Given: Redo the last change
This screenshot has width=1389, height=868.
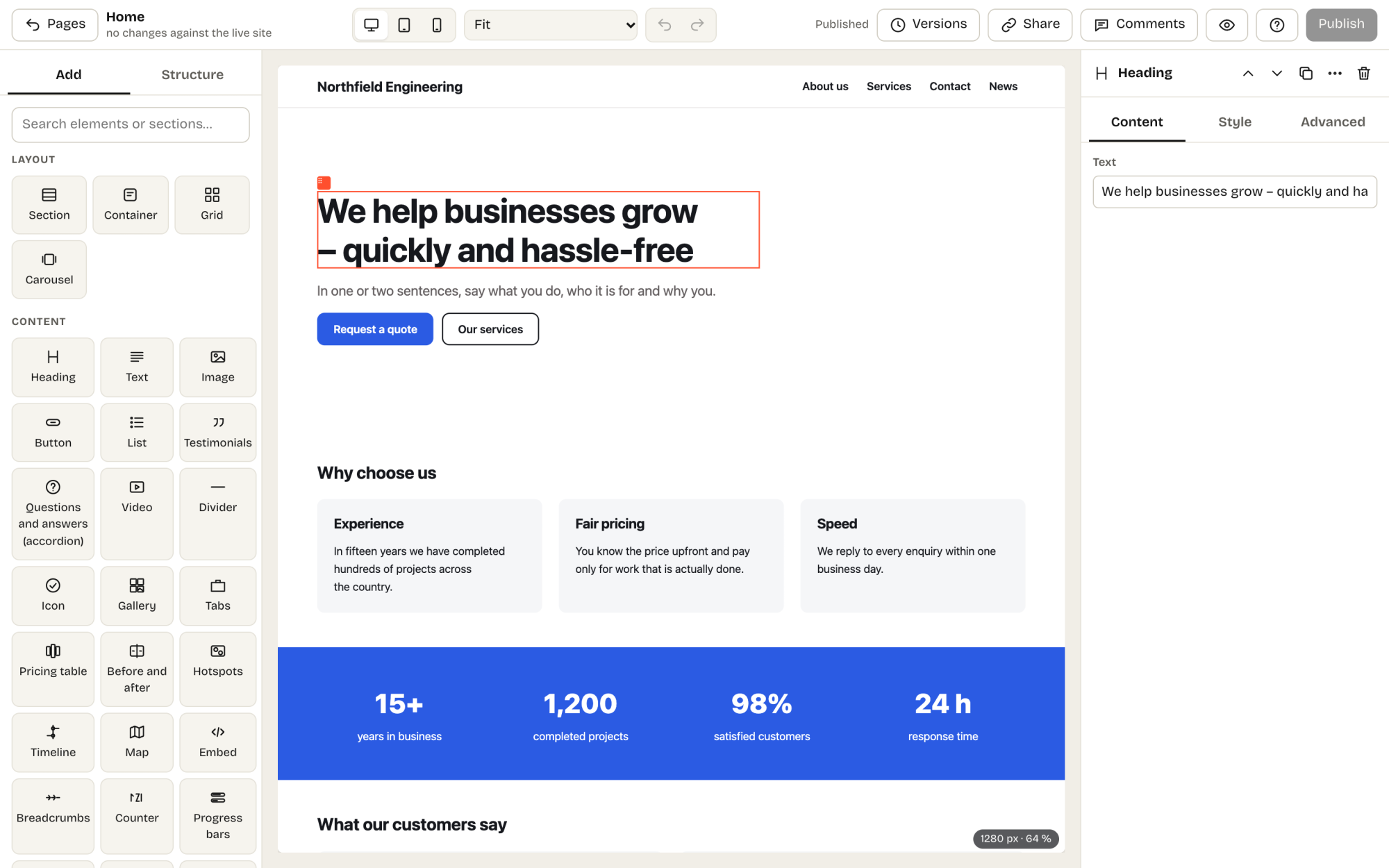Looking at the screenshot, I should point(697,25).
